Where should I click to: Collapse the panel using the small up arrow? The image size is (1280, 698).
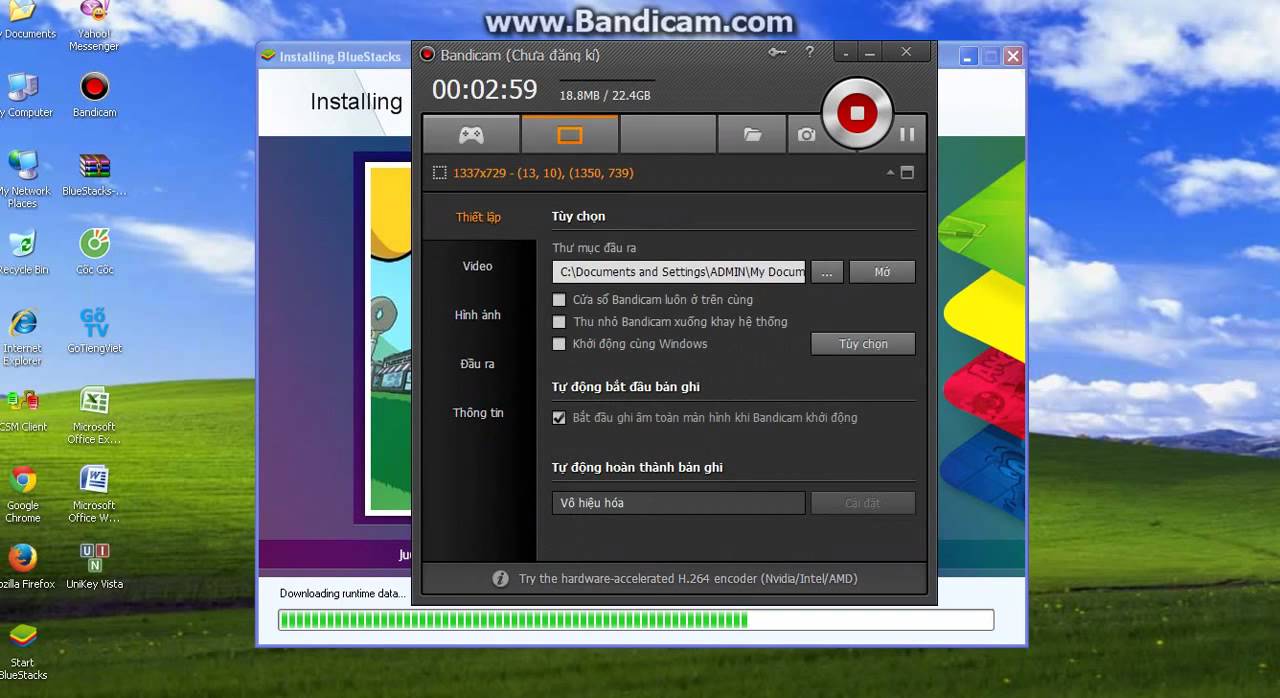pos(890,173)
